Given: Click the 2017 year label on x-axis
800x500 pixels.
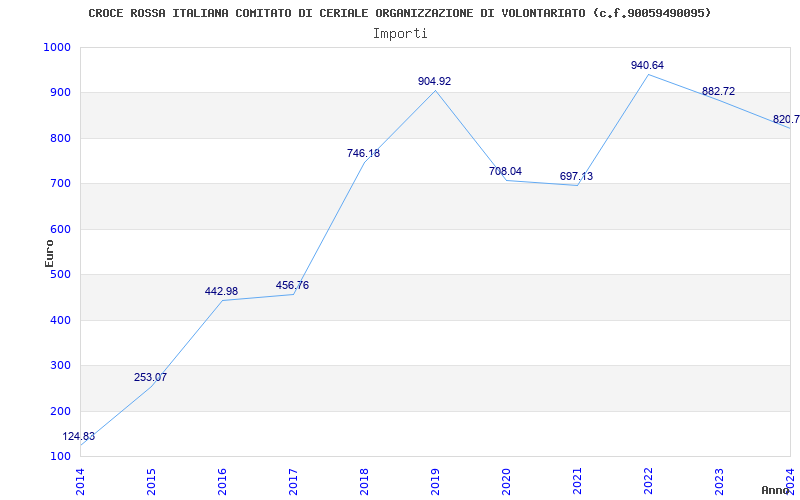Looking at the screenshot, I should coord(293,482).
